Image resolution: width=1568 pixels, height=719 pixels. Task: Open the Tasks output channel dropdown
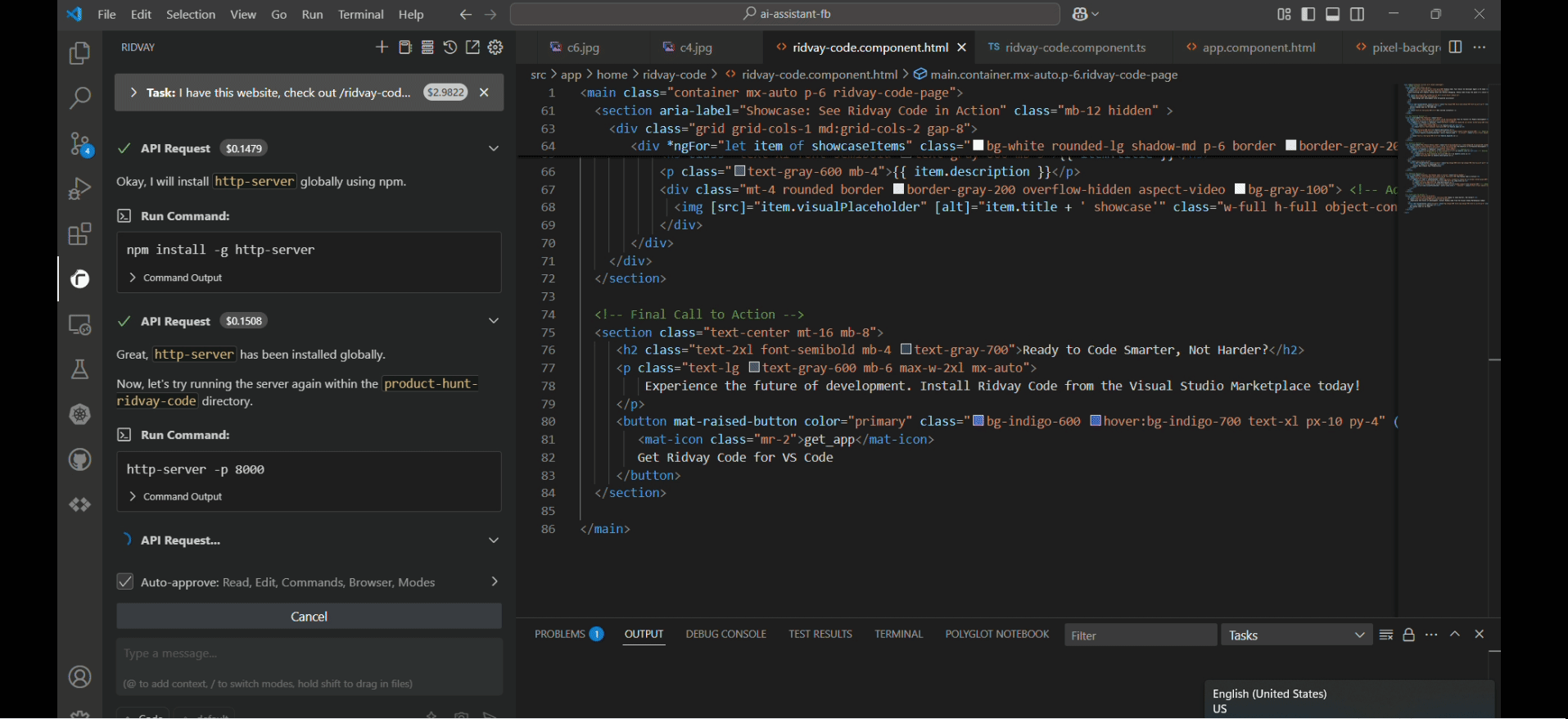click(x=1296, y=635)
